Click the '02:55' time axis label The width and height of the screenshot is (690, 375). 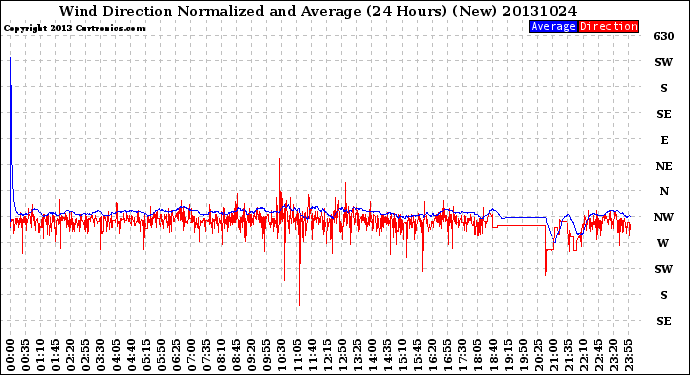tap(86, 355)
